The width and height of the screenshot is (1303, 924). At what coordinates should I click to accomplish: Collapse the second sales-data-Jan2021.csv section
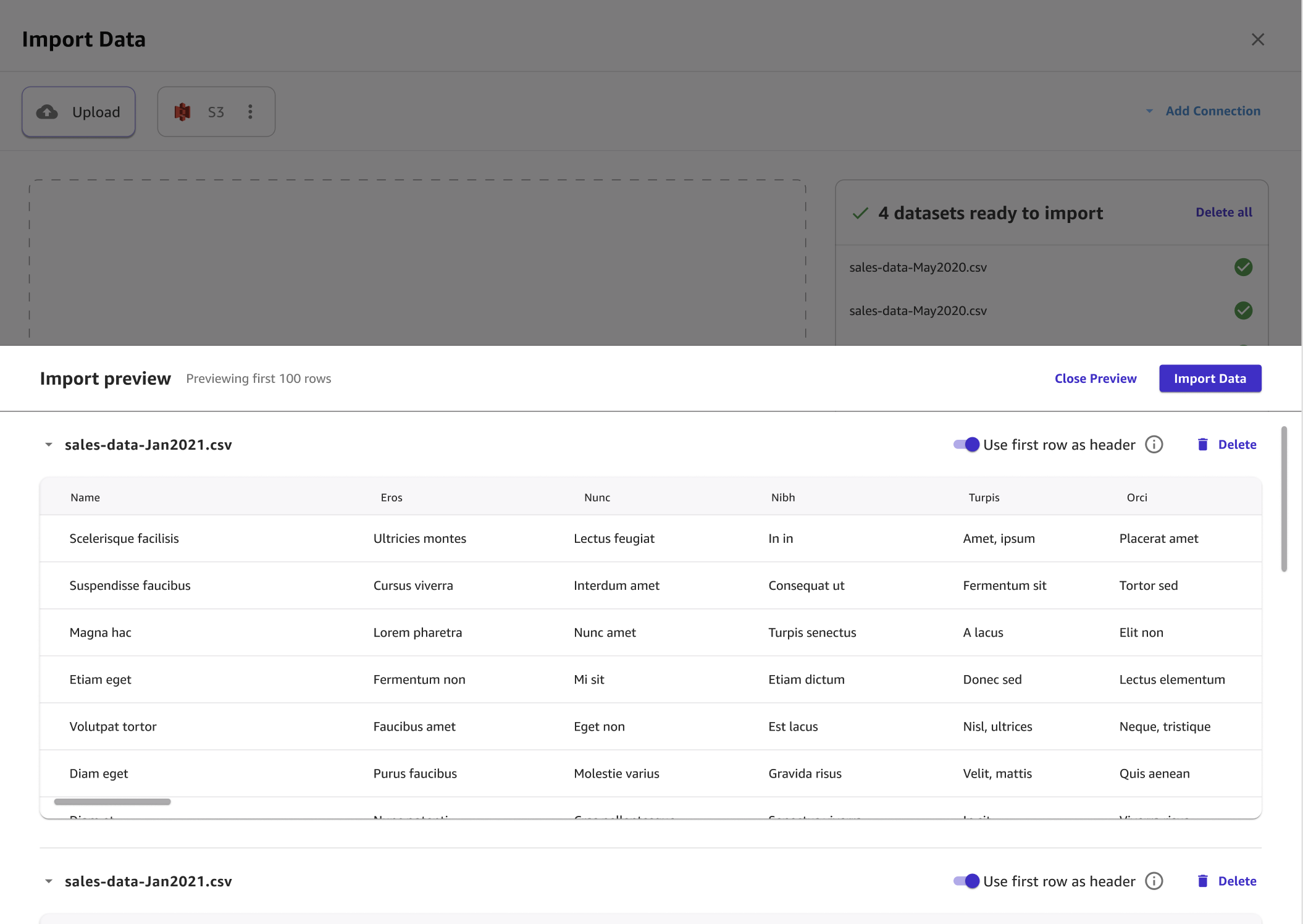click(x=49, y=881)
